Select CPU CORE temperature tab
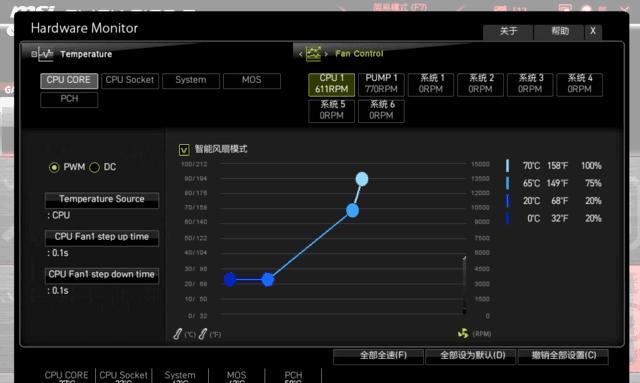 tap(69, 80)
